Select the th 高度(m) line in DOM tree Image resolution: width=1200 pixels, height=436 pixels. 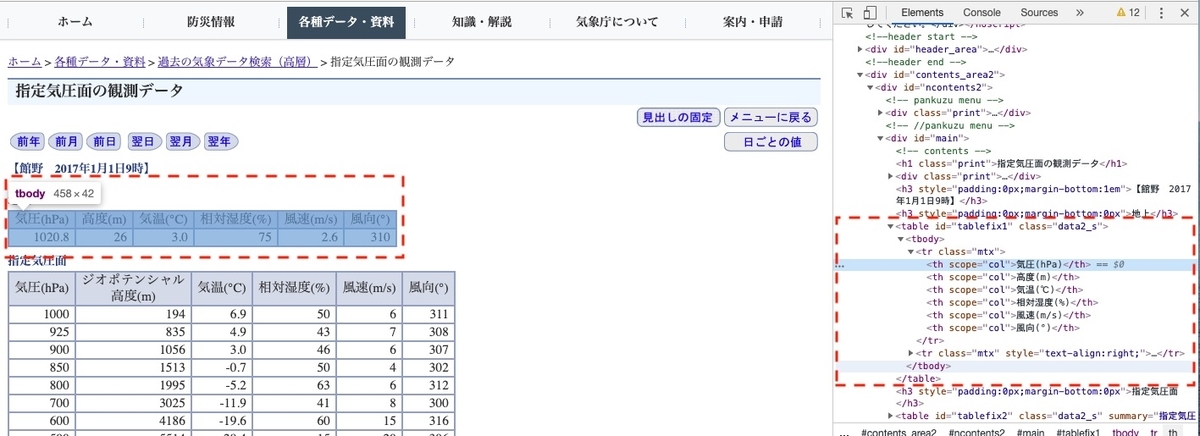1001,277
